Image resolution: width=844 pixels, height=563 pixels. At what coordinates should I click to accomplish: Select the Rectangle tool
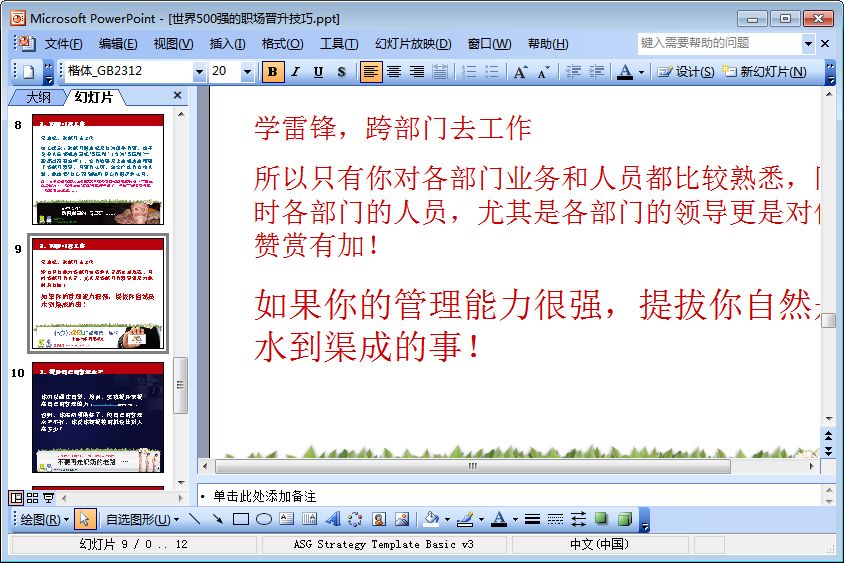tap(241, 519)
